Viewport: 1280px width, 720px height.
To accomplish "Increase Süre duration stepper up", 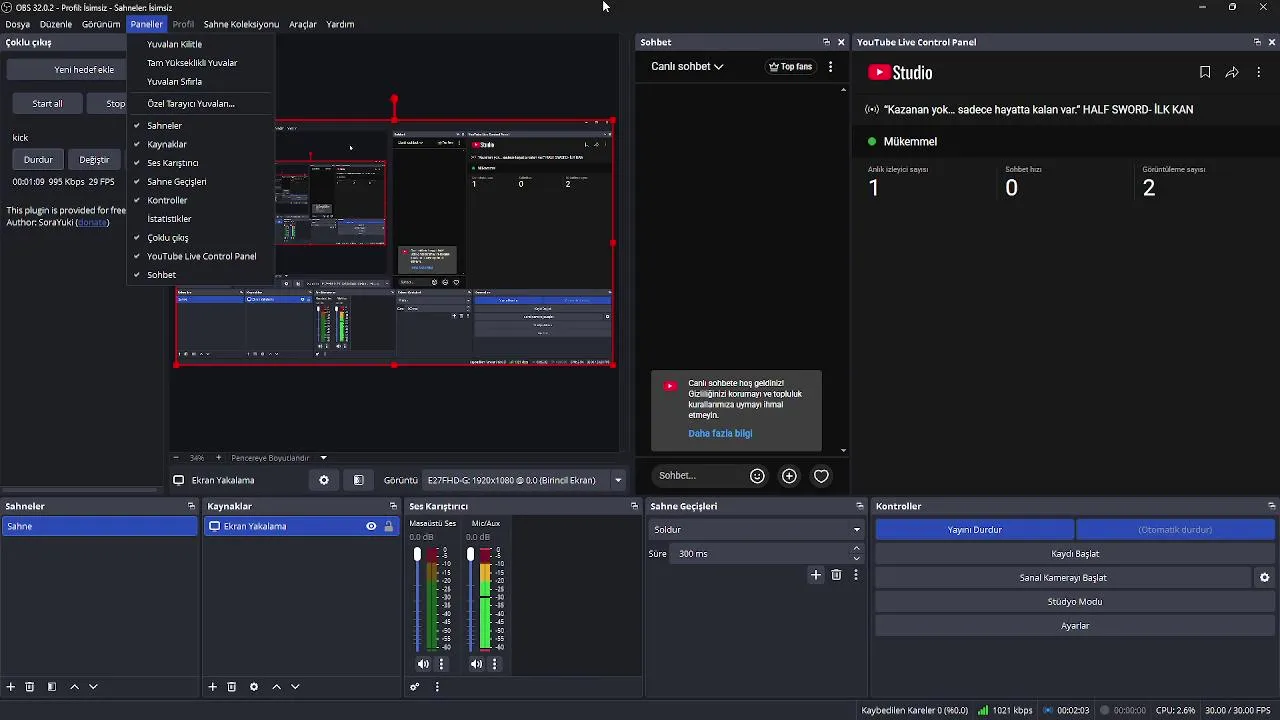I will coord(856,549).
